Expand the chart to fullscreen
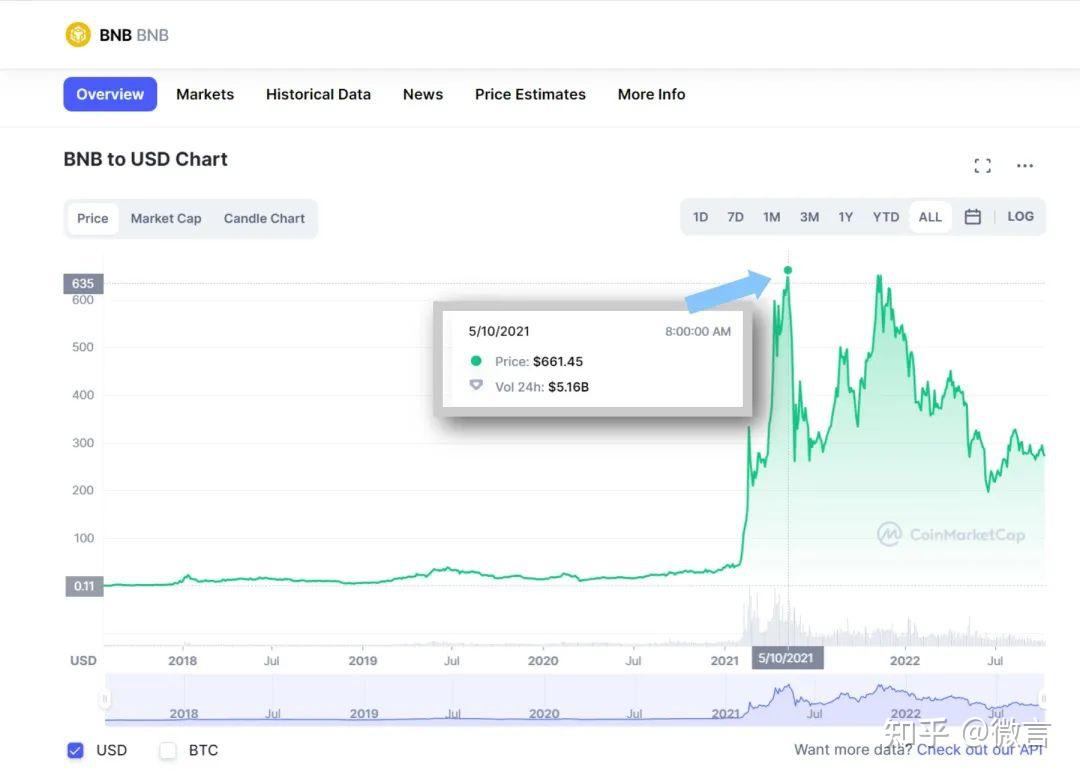The width and height of the screenshot is (1080, 778). click(x=982, y=165)
